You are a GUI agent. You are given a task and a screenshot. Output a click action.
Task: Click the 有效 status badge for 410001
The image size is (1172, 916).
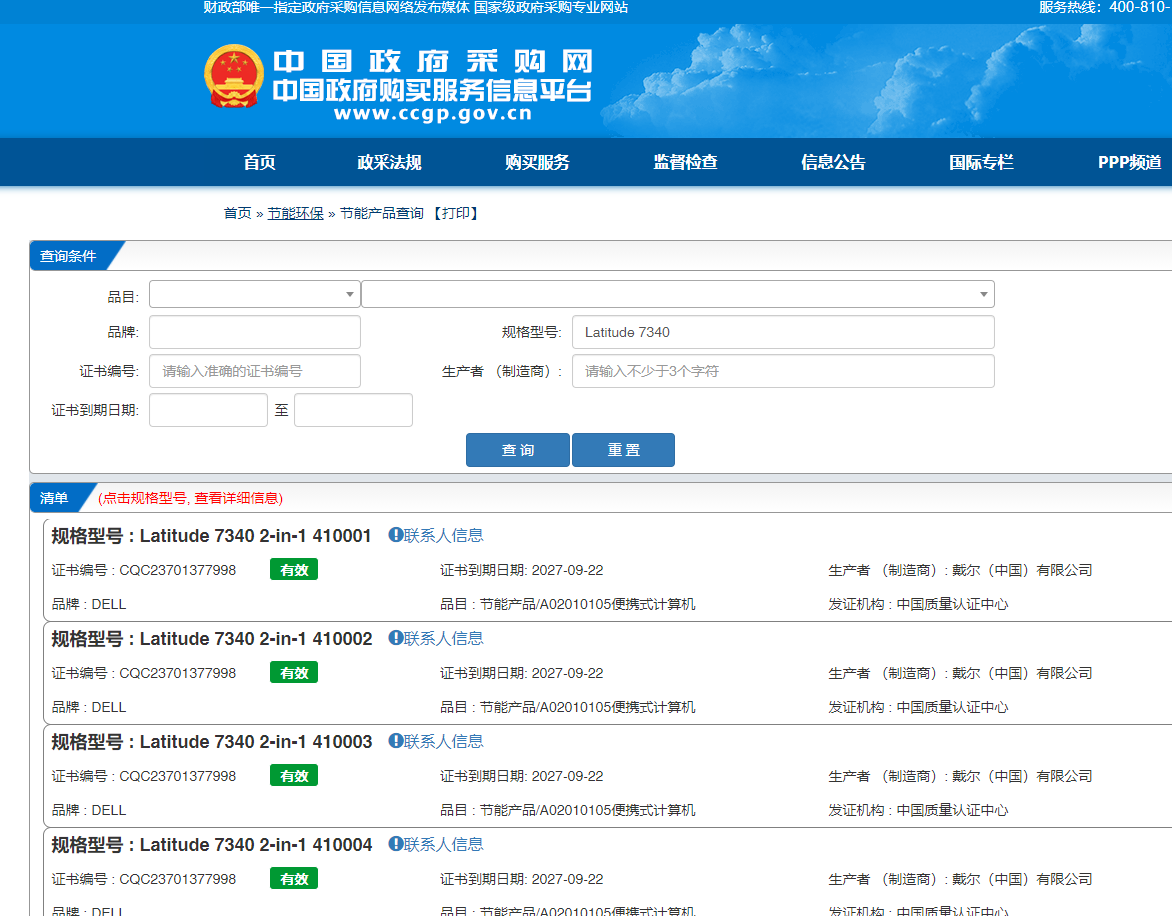294,569
